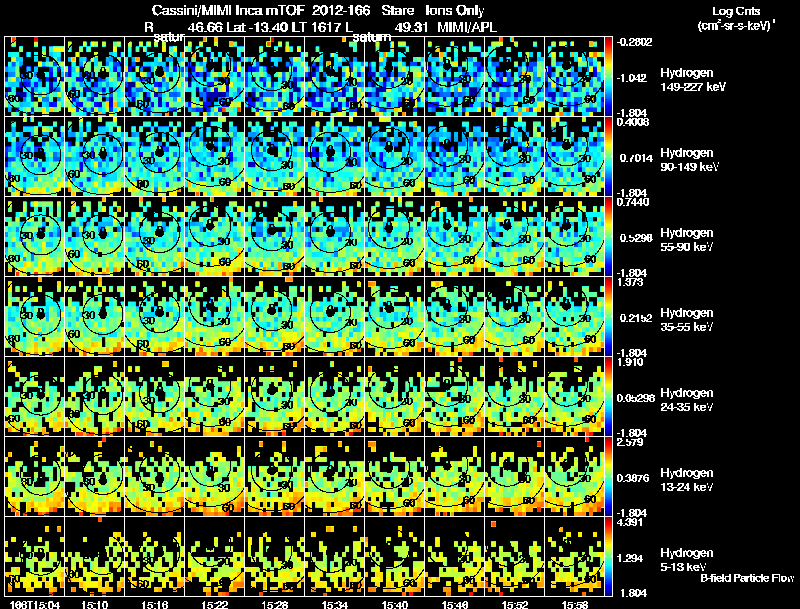The height and width of the screenshot is (609, 800).
Task: Click the 15:10 time axis label
Action: point(94,605)
